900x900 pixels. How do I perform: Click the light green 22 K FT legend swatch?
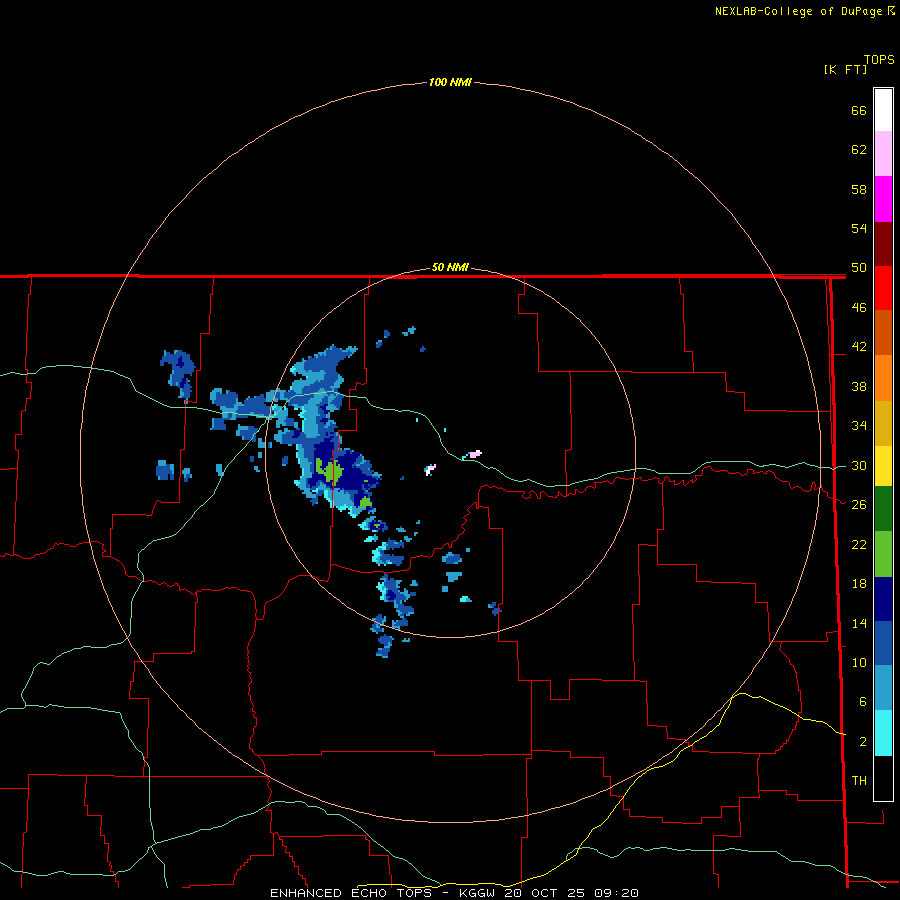pyautogui.click(x=883, y=554)
